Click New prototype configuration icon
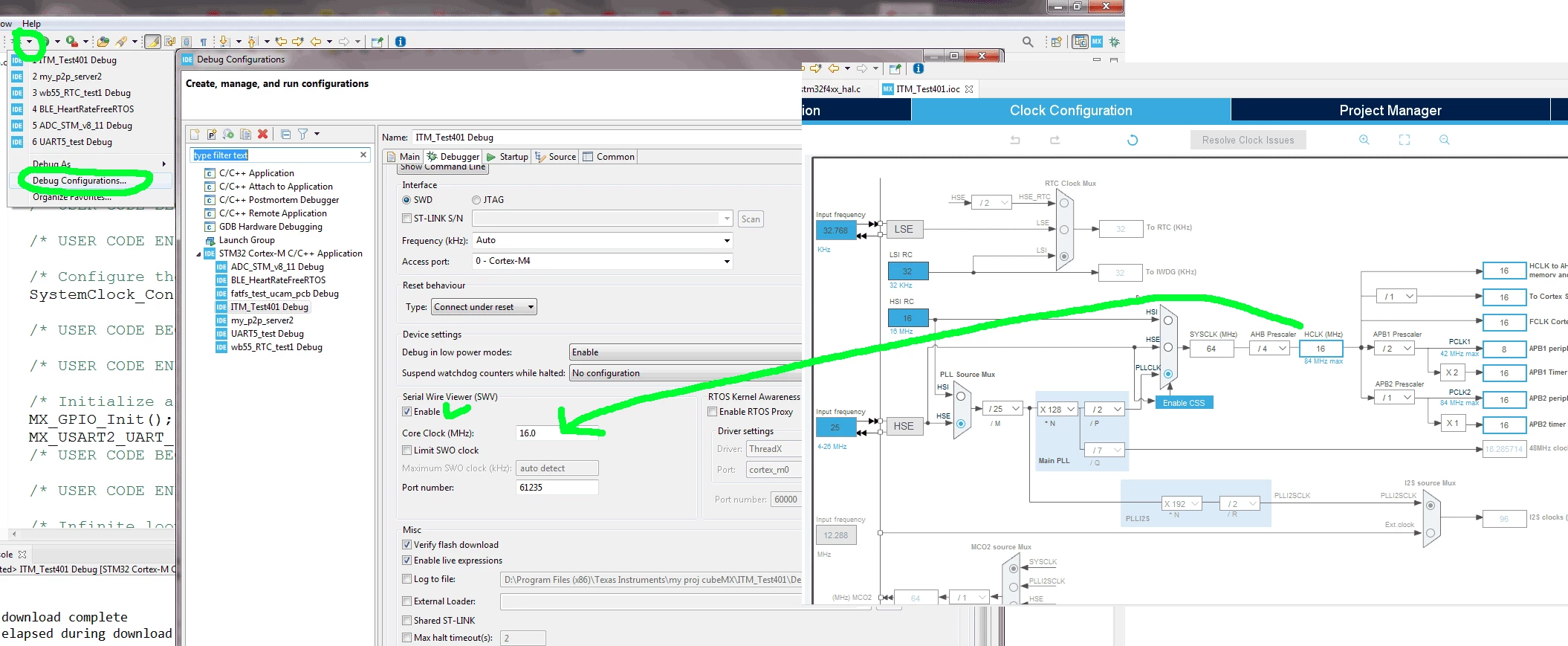 [212, 134]
